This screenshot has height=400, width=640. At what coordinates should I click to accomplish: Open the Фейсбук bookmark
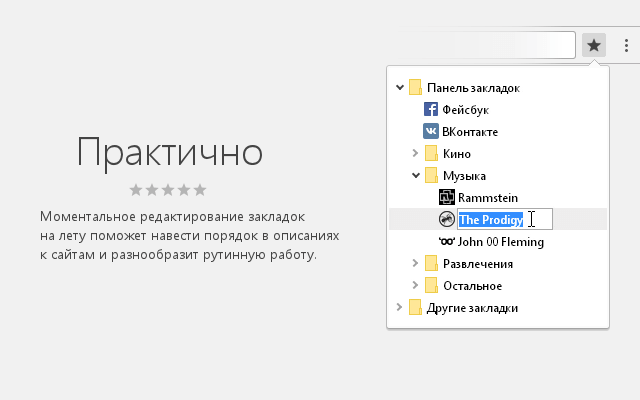click(466, 110)
